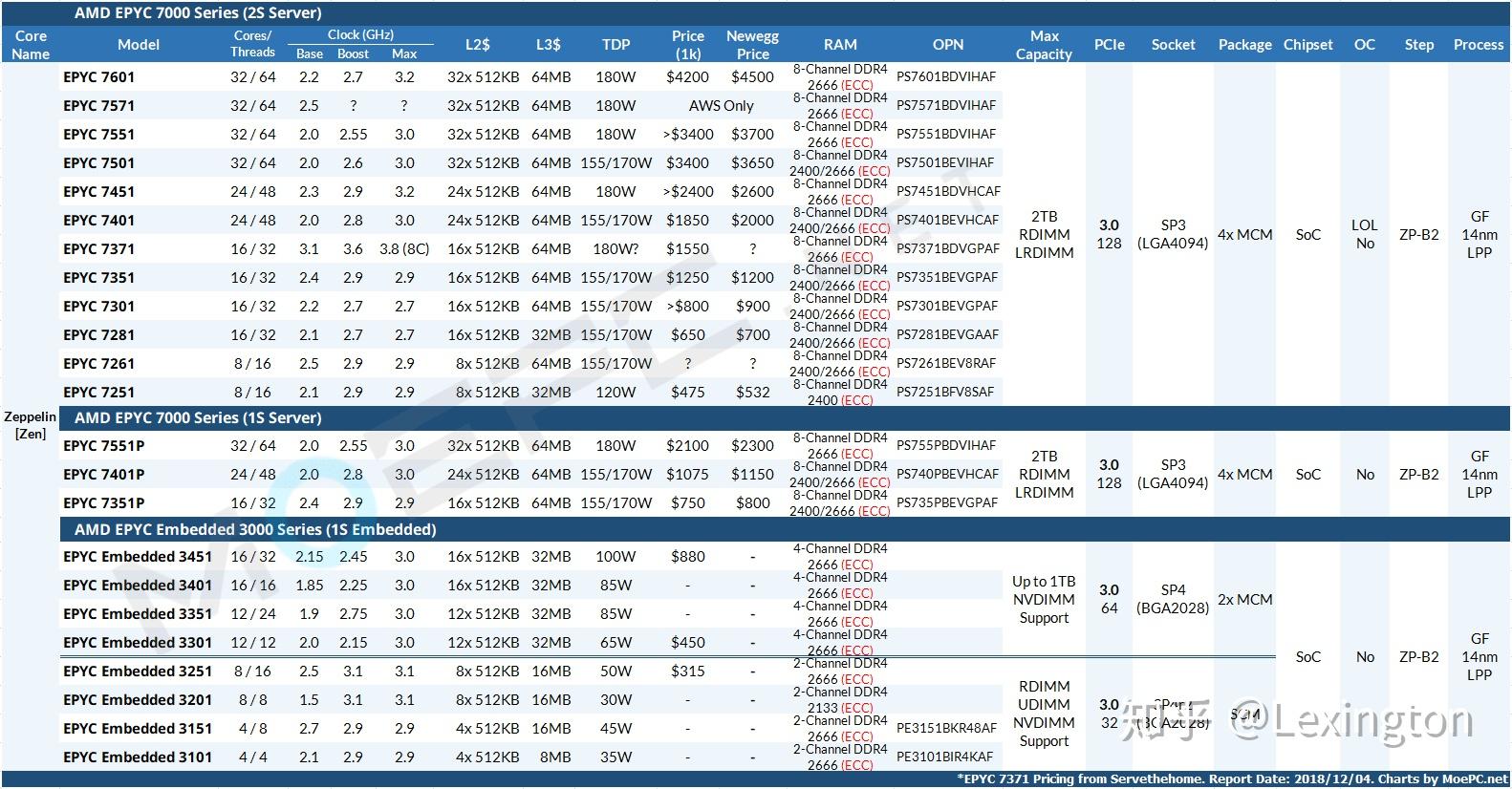Click the "EPYC Embedded 3201" model cell
Image resolution: width=1512 pixels, height=789 pixels.
coord(138,700)
